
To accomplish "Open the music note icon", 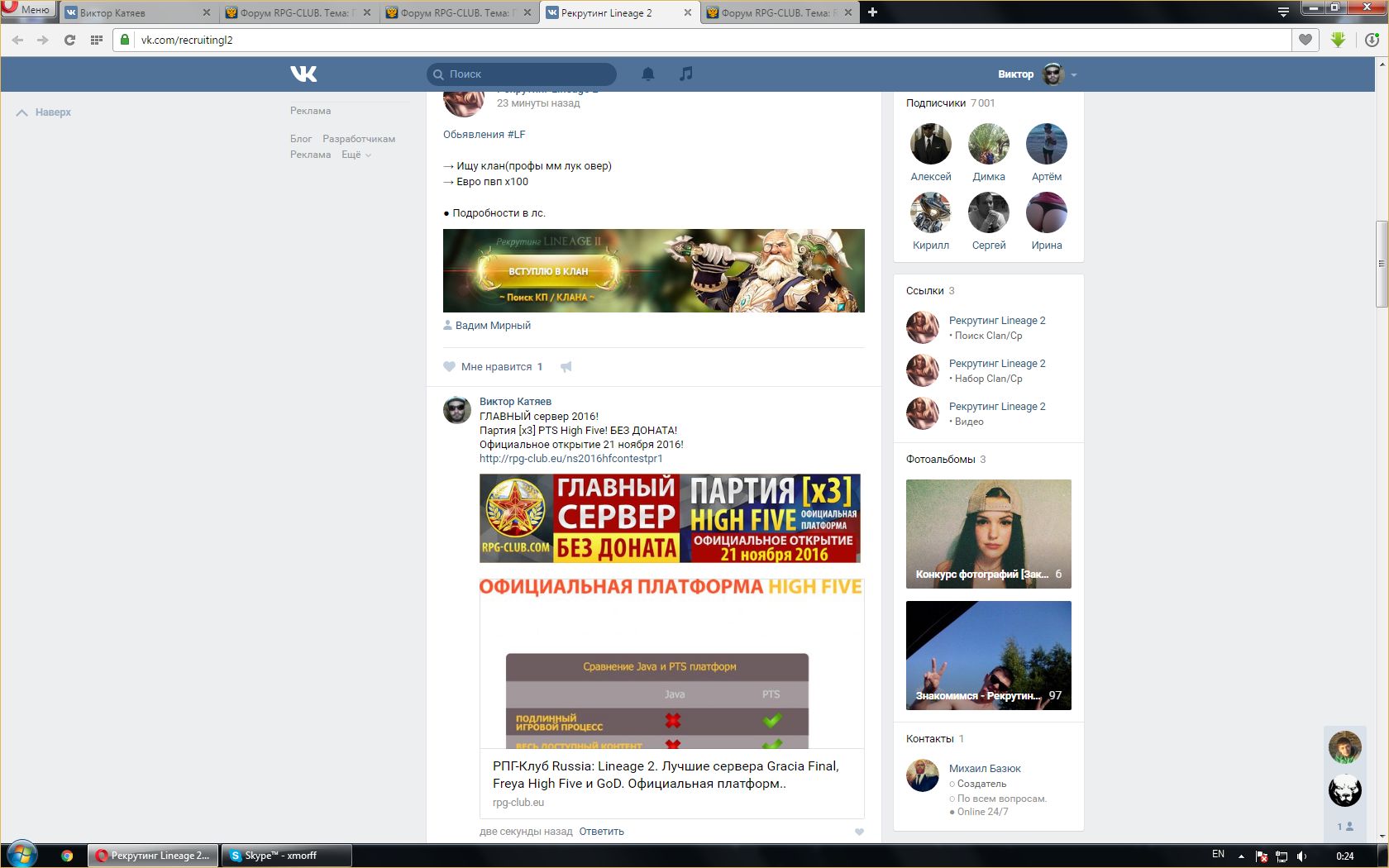I will [x=685, y=74].
